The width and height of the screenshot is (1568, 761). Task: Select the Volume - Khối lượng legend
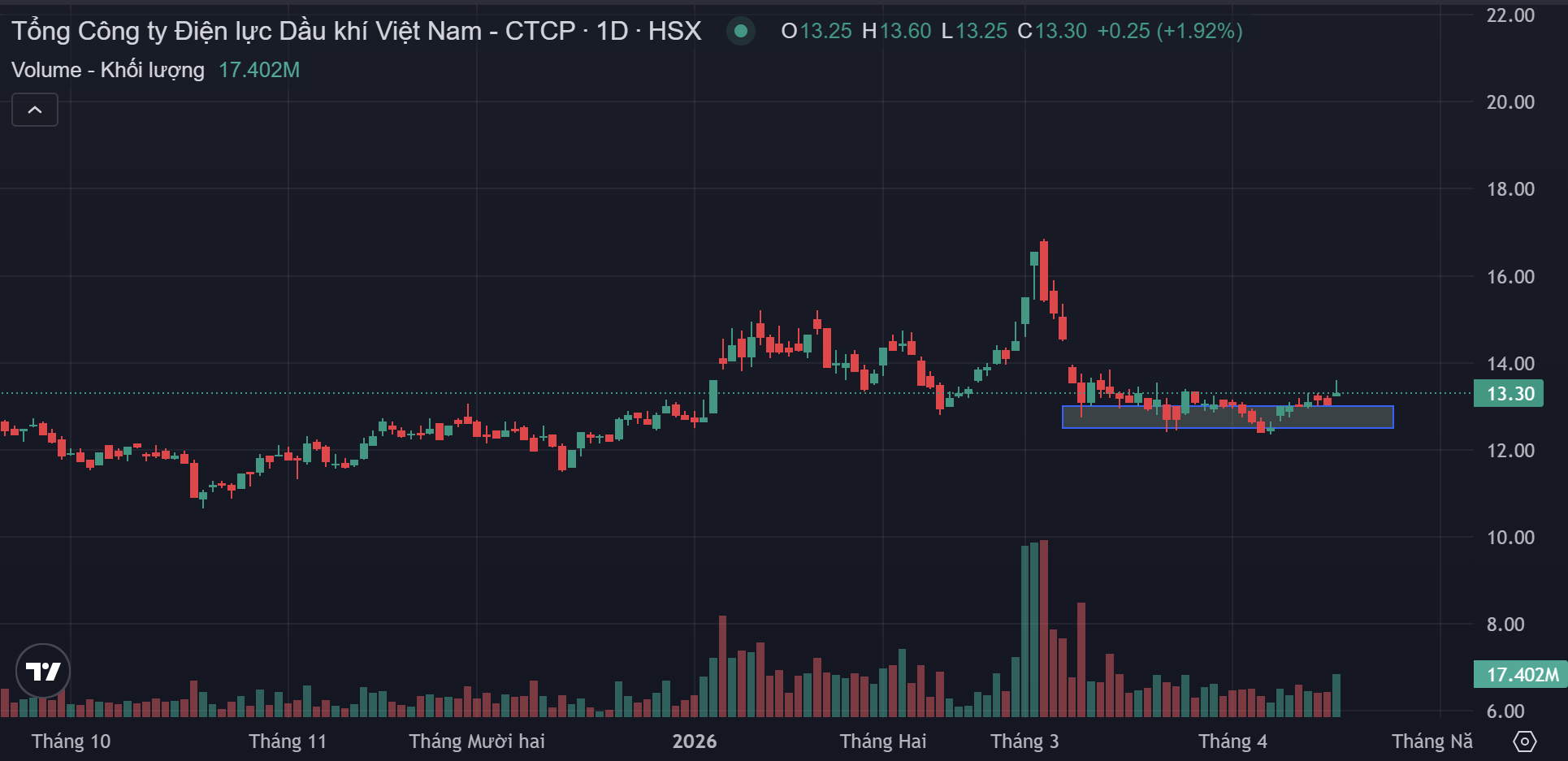point(108,70)
